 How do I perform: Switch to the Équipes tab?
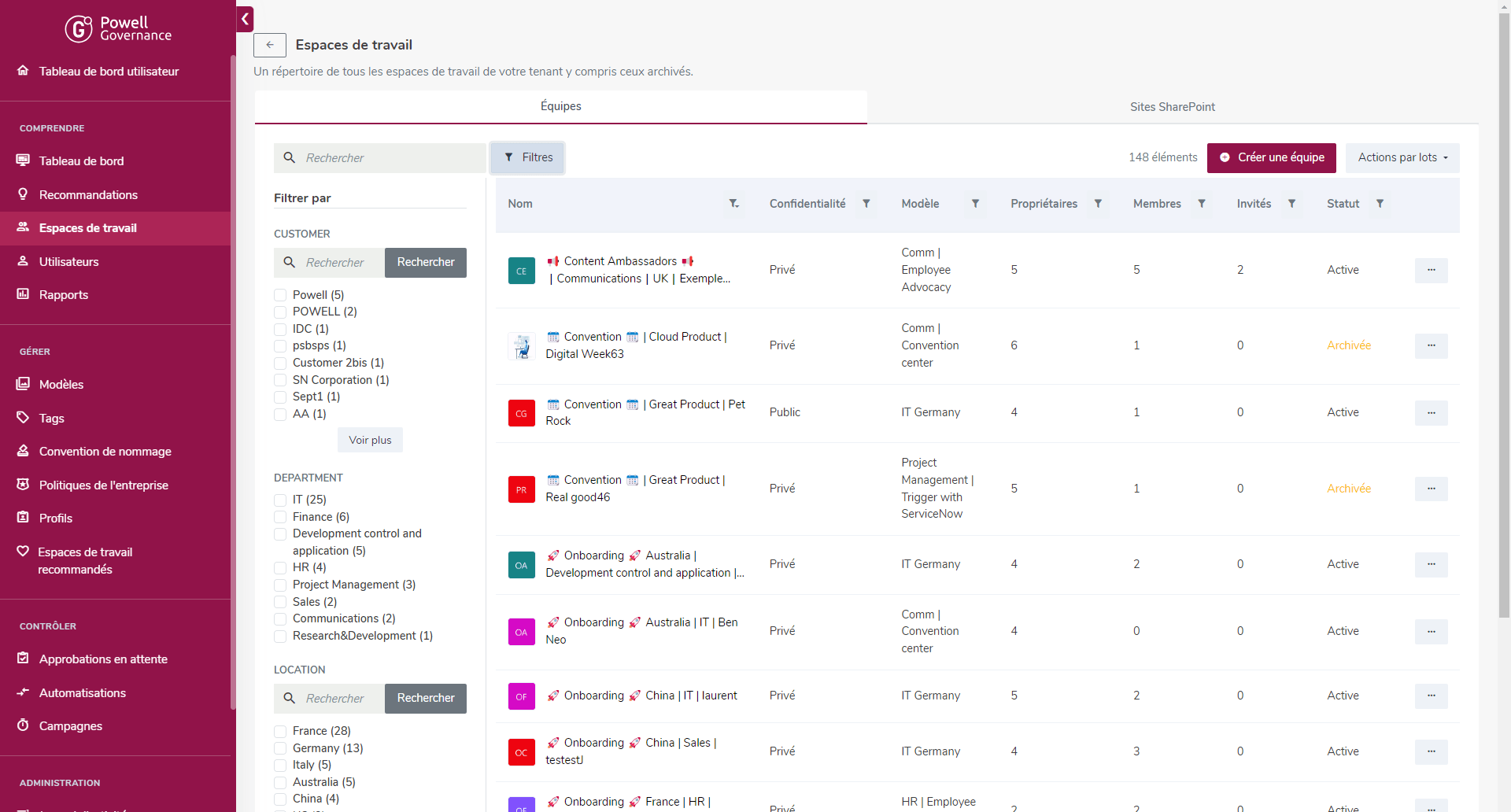pos(560,106)
